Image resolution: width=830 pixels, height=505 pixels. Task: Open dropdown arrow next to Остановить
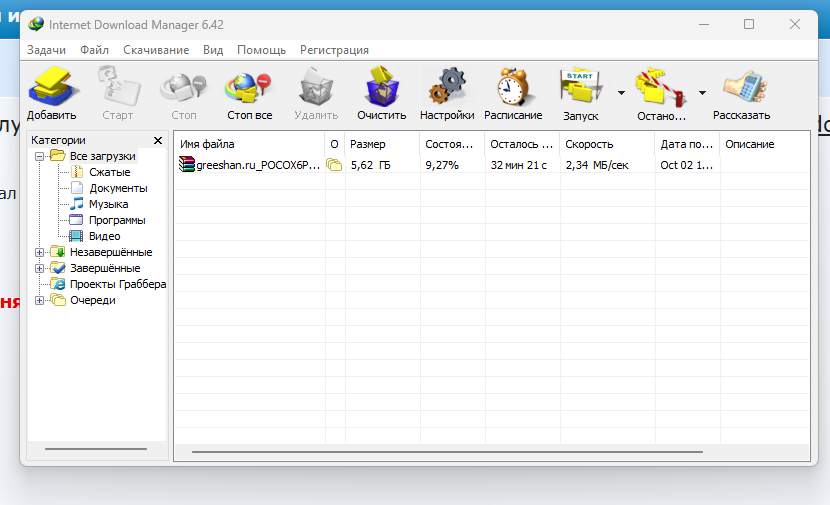pos(702,93)
